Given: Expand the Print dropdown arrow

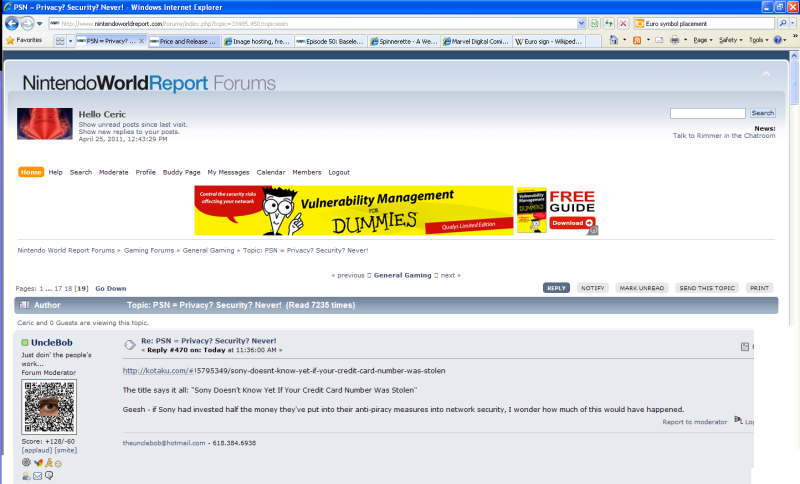Looking at the screenshot, I should pyautogui.click(x=685, y=40).
